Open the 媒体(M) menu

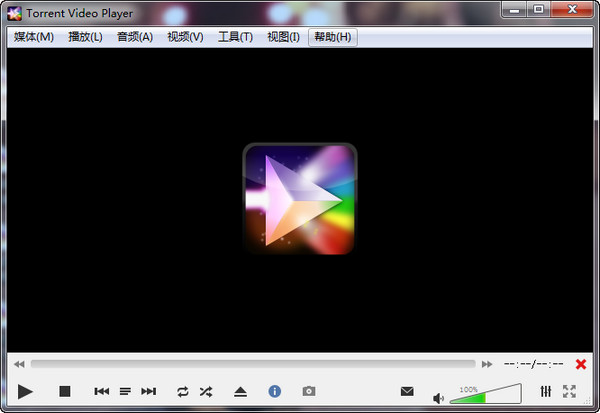click(34, 37)
